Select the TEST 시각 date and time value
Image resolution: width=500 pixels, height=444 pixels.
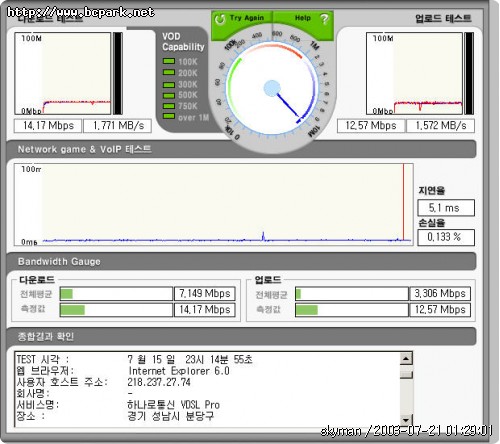click(x=190, y=359)
